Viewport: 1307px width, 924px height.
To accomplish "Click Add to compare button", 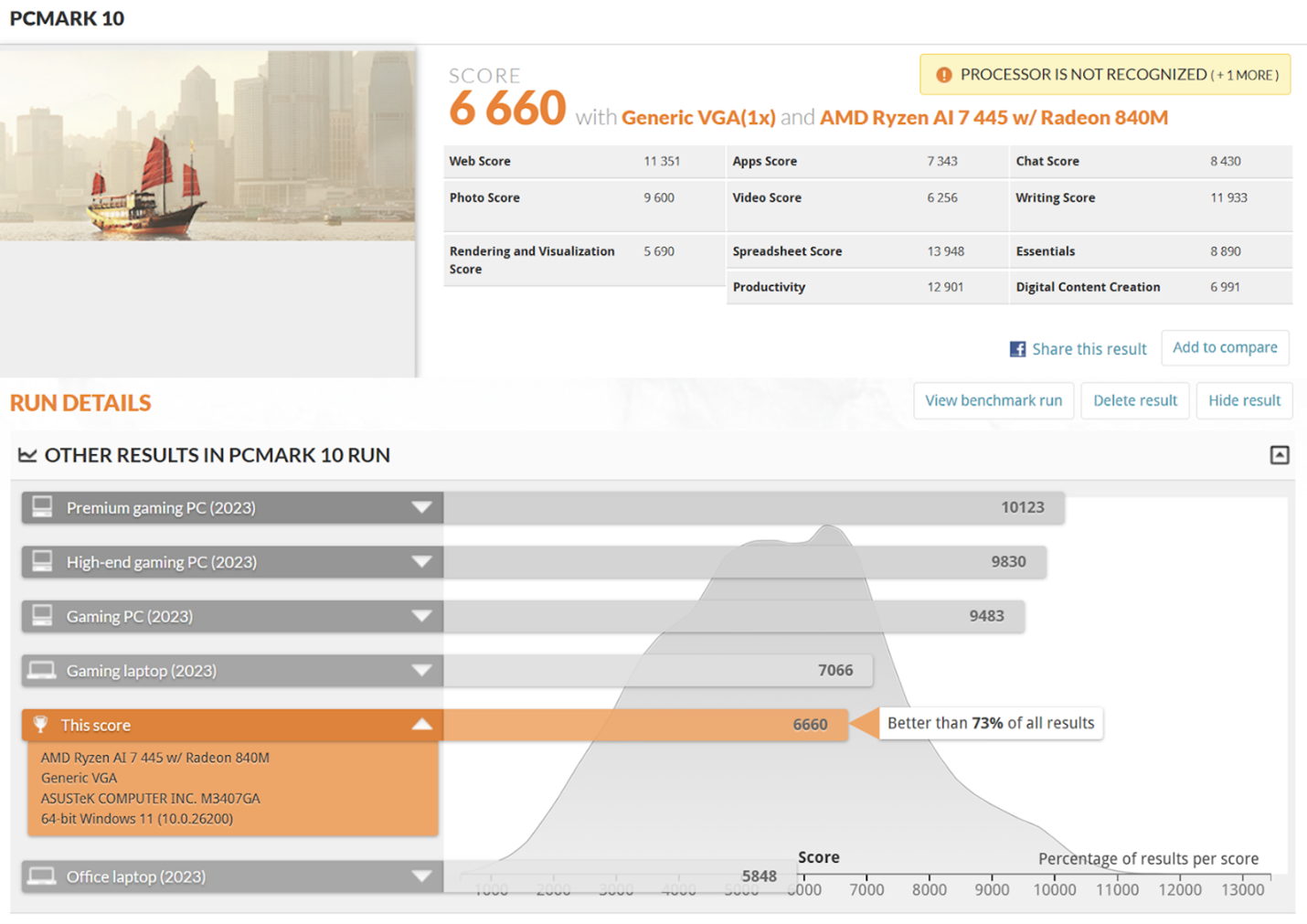I will pyautogui.click(x=1224, y=347).
